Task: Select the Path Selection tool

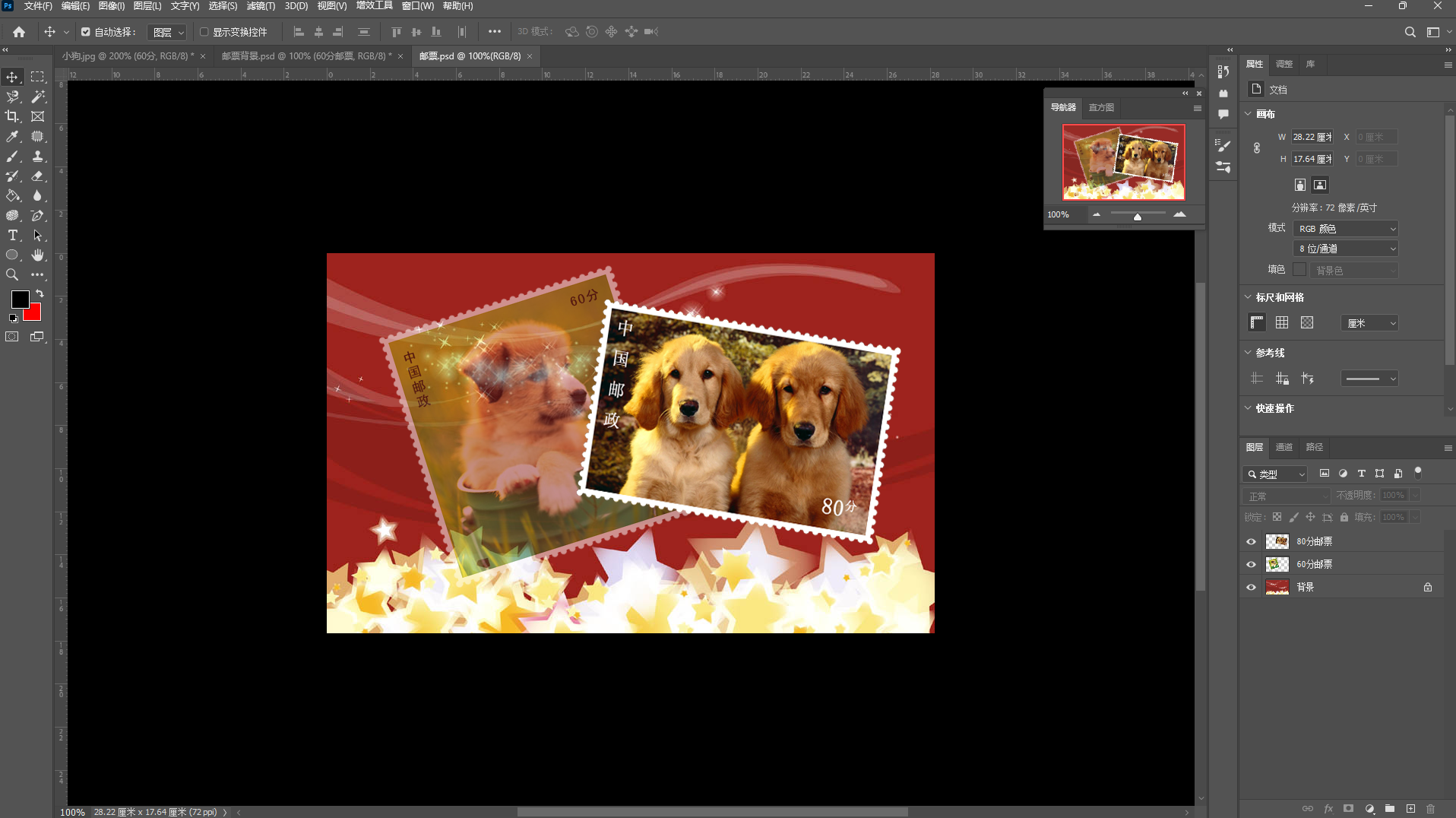Action: click(37, 236)
